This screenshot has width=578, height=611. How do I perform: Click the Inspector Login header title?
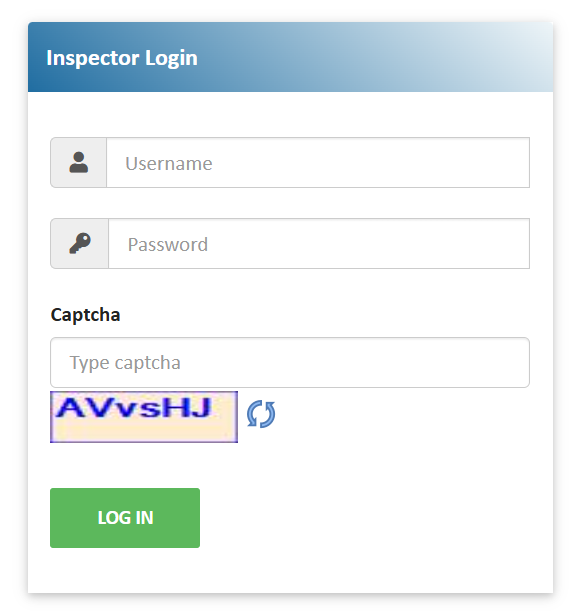point(122,58)
